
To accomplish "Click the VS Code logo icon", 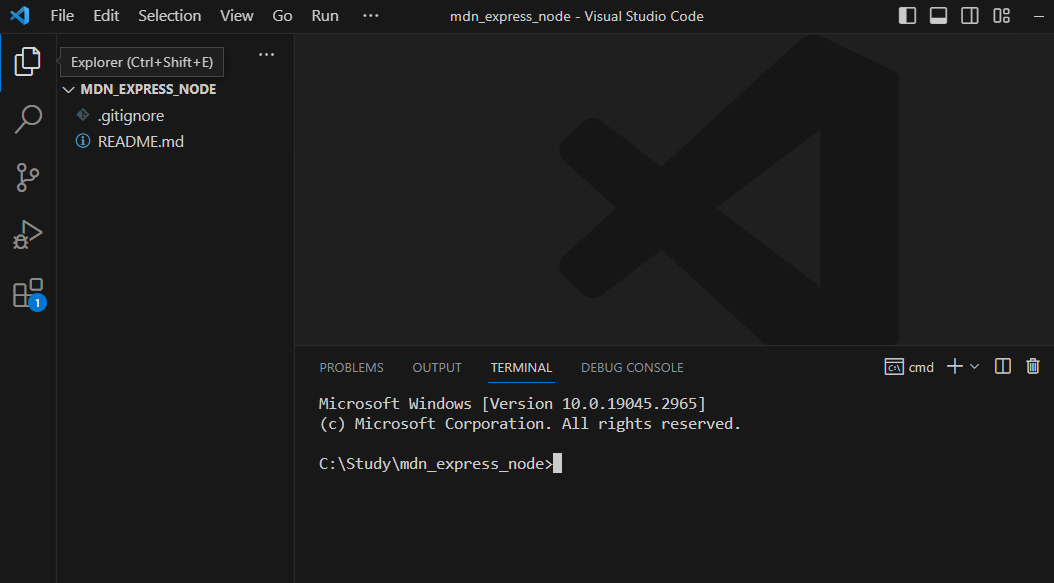I will 19,15.
